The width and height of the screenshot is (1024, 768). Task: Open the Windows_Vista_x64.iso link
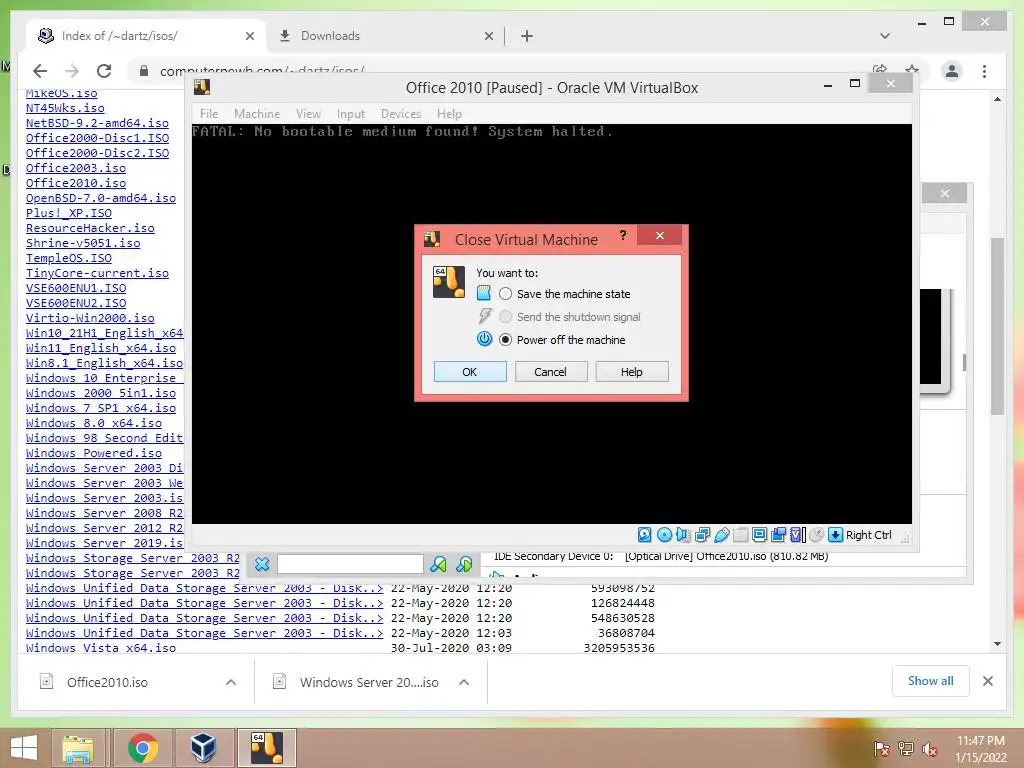click(101, 648)
